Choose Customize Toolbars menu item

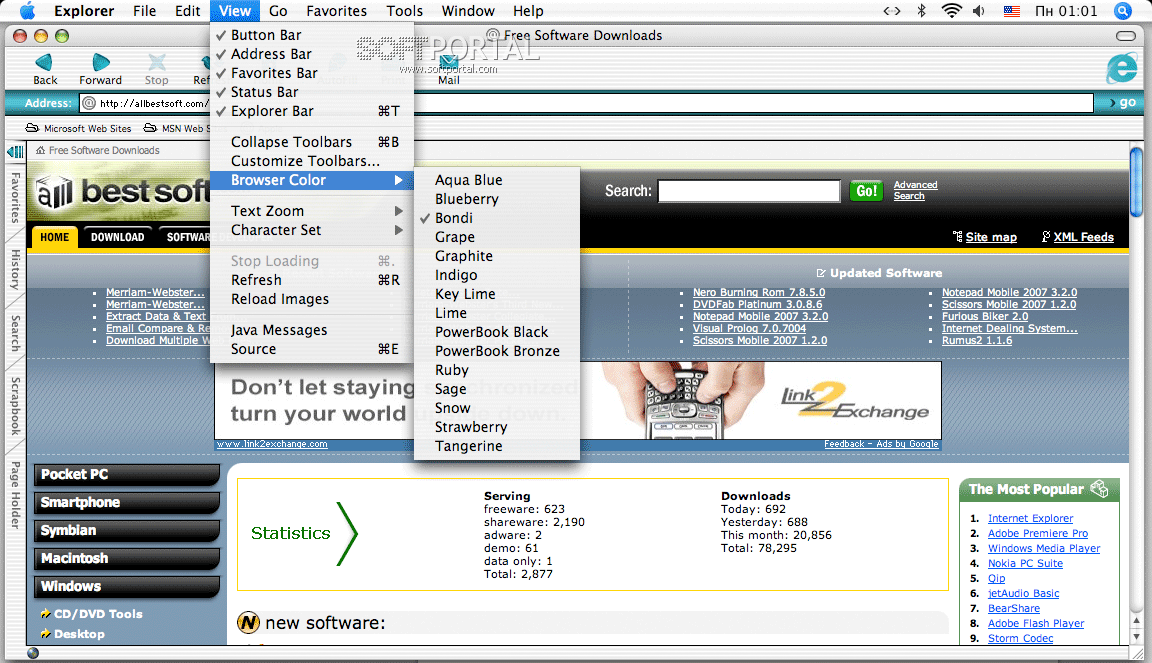(312, 161)
